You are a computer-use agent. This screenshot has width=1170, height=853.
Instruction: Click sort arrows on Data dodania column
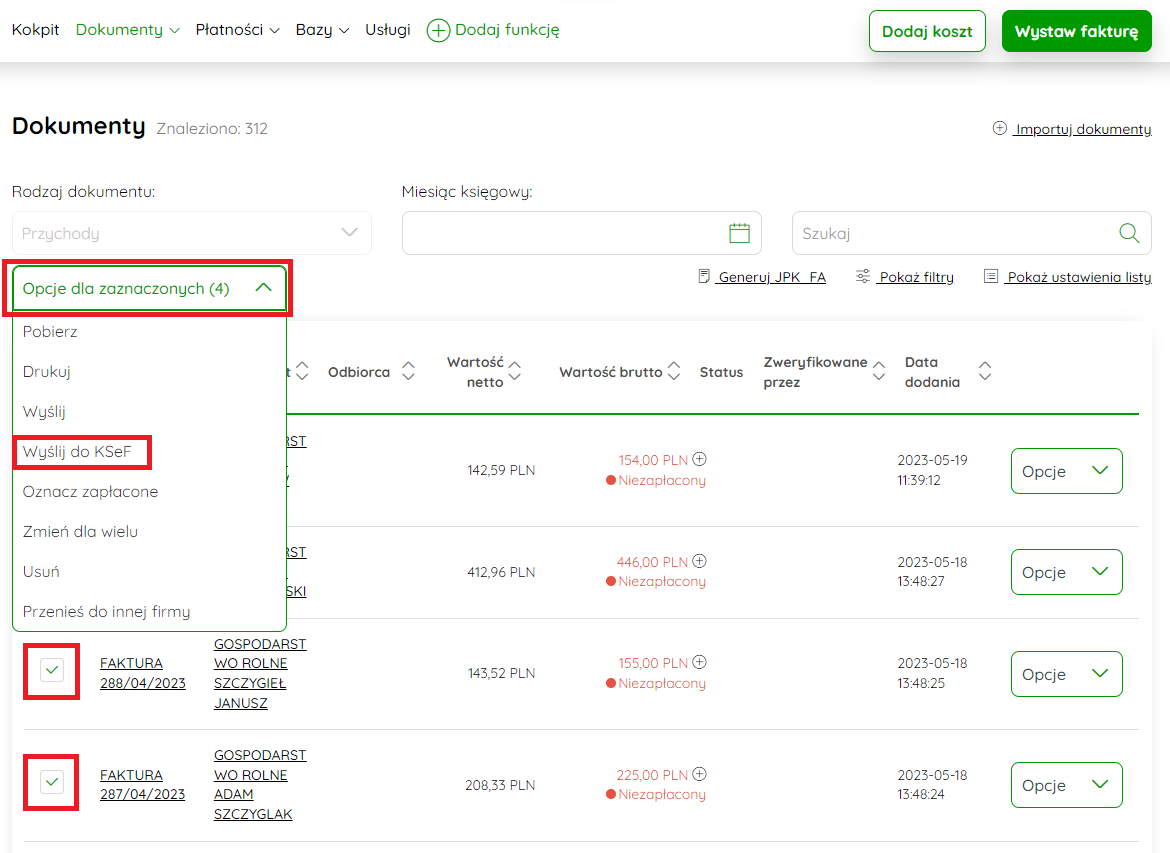(985, 372)
